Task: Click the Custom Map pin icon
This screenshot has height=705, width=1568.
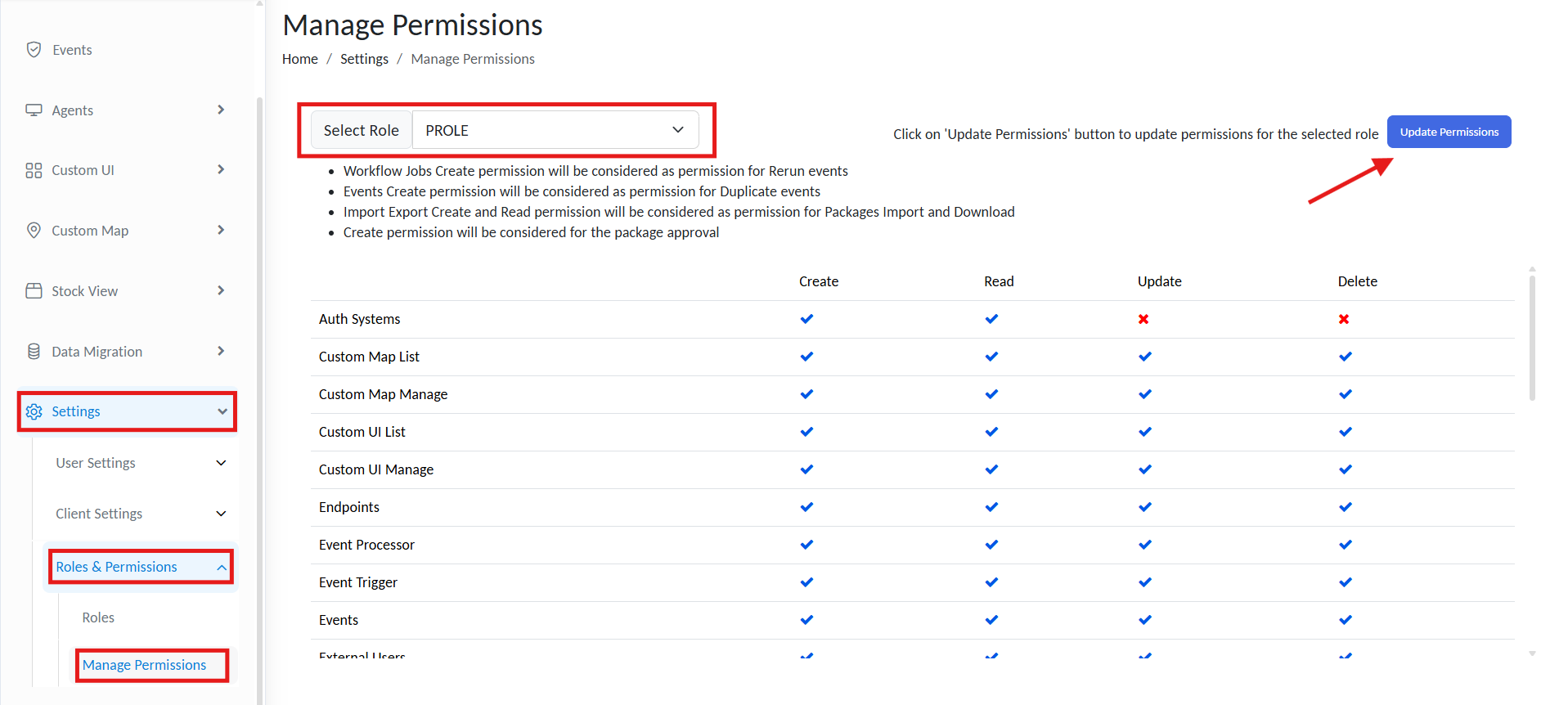Action: pyautogui.click(x=34, y=231)
